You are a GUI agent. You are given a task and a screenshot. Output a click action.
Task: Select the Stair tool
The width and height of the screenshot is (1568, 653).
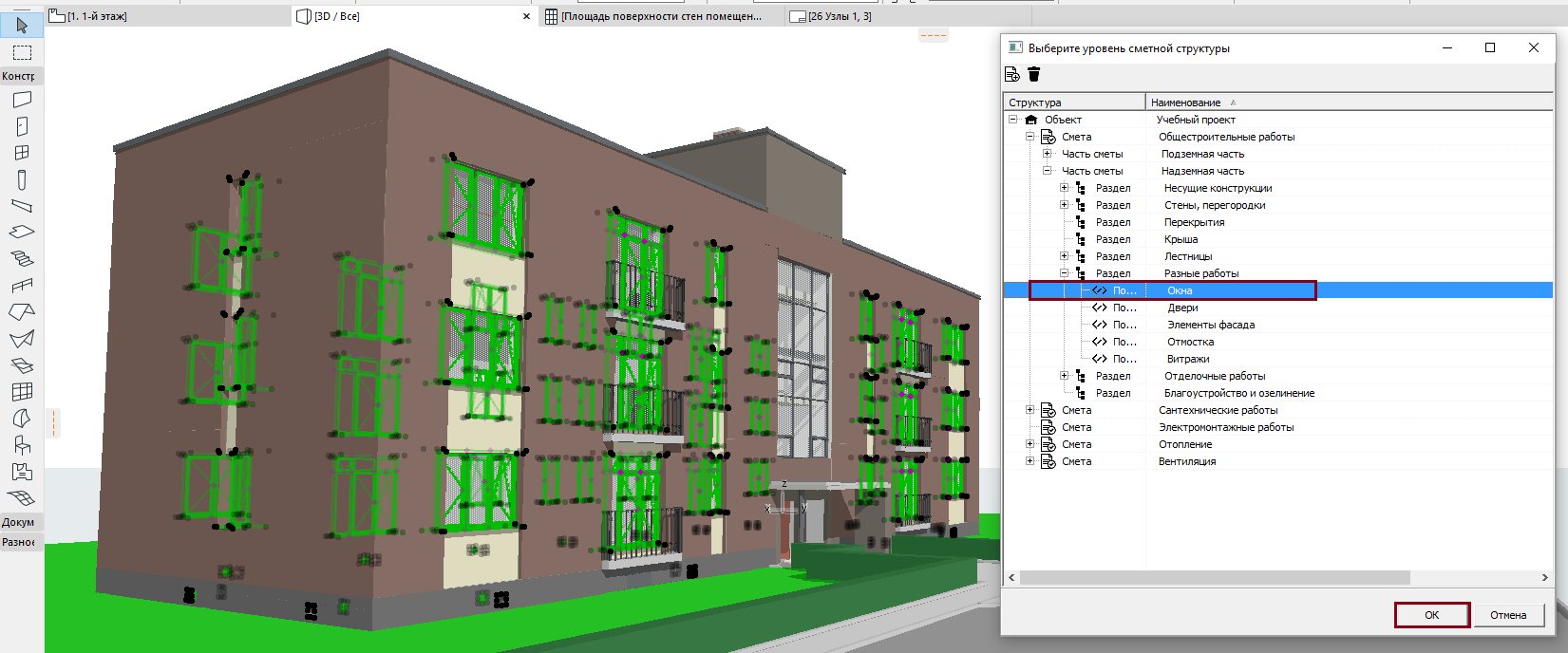(22, 259)
